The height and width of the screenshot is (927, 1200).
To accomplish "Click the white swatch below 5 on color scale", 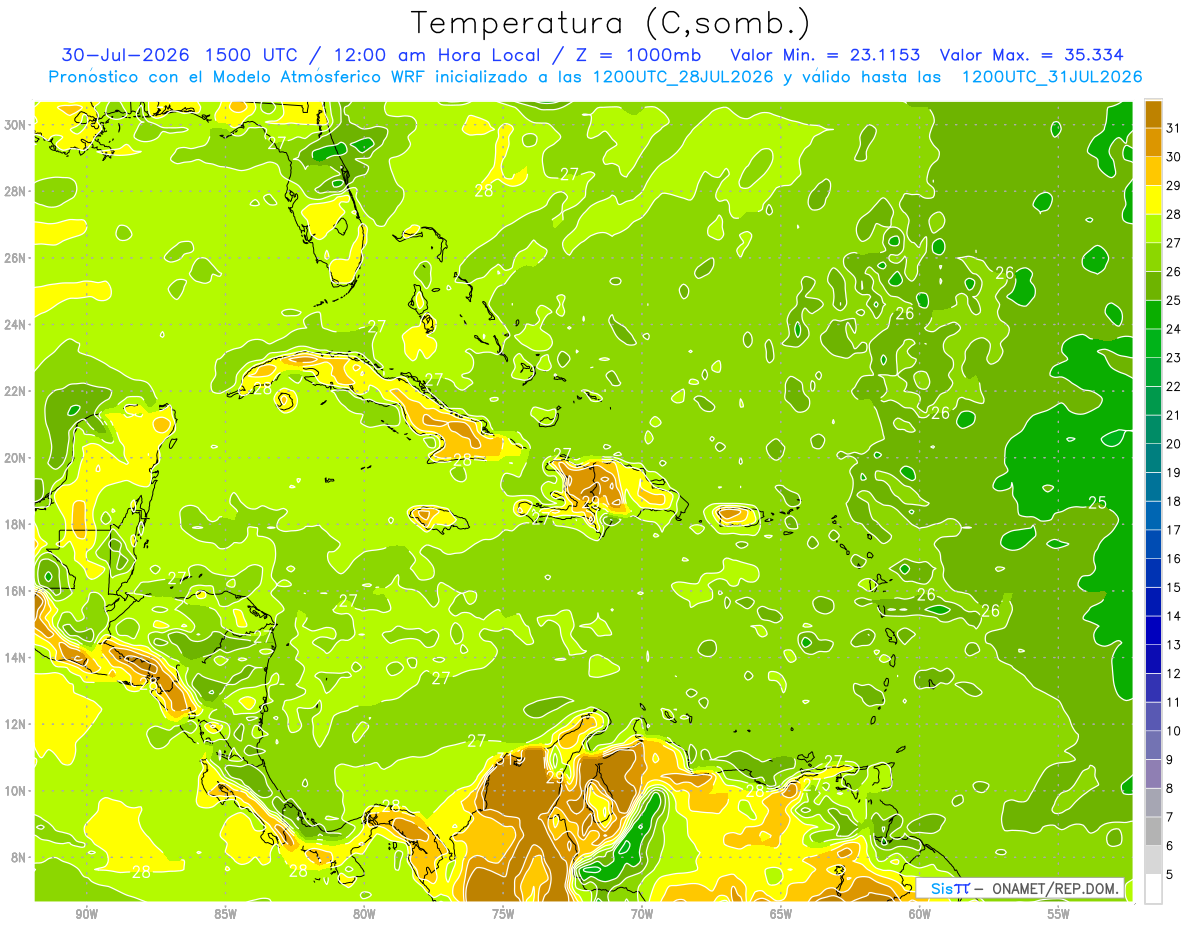I will (x=1153, y=888).
